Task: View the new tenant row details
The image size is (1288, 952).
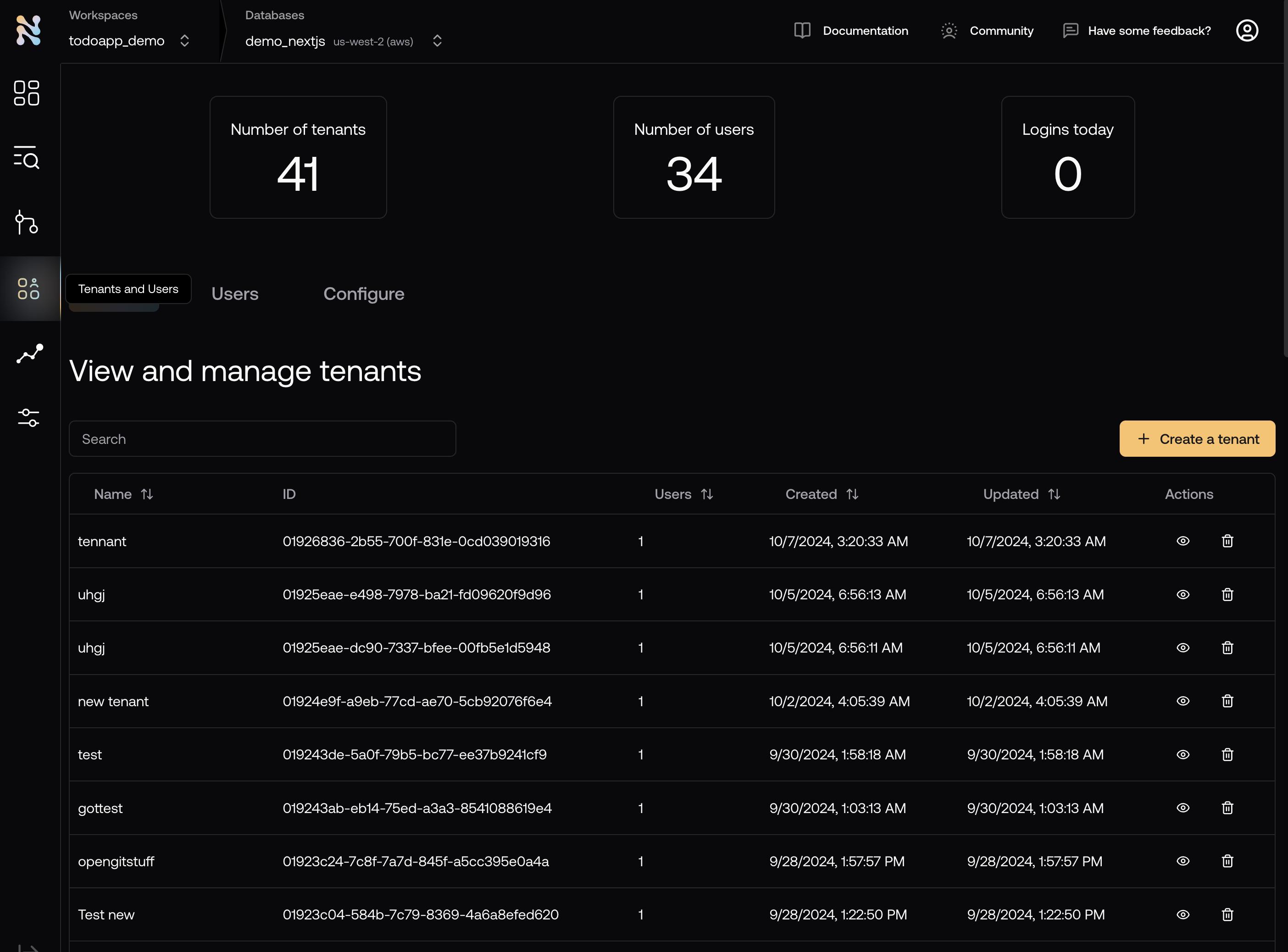Action: pyautogui.click(x=1183, y=701)
